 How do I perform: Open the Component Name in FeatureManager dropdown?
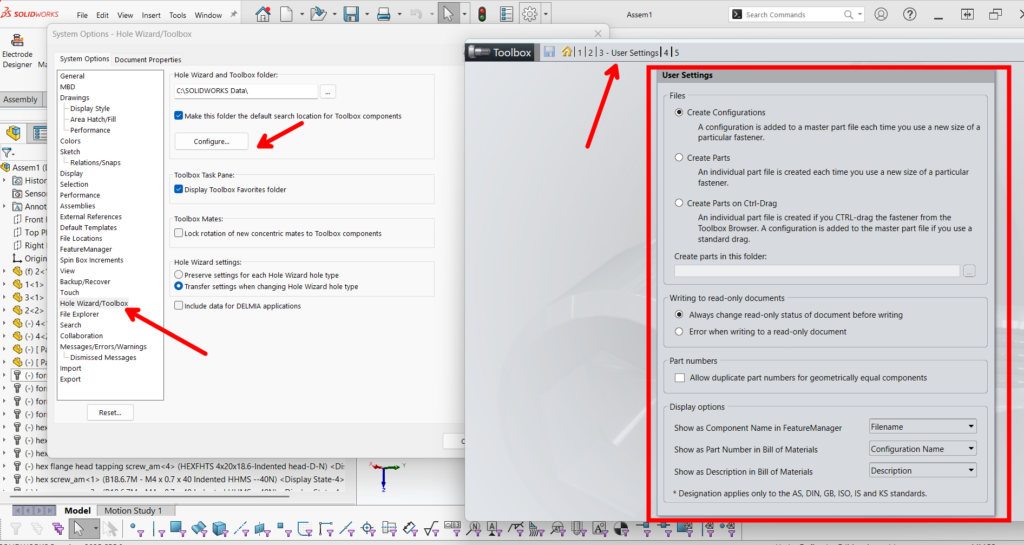coord(923,427)
